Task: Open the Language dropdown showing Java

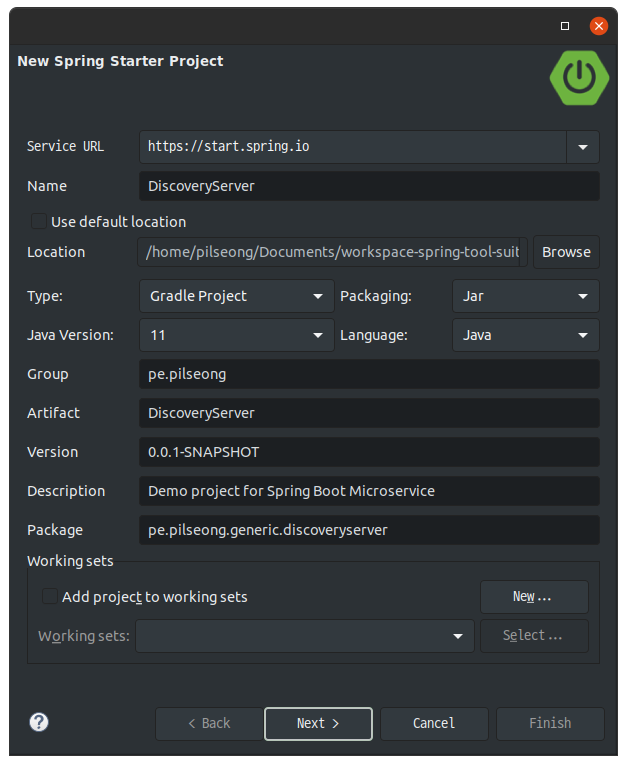Action: click(x=526, y=335)
